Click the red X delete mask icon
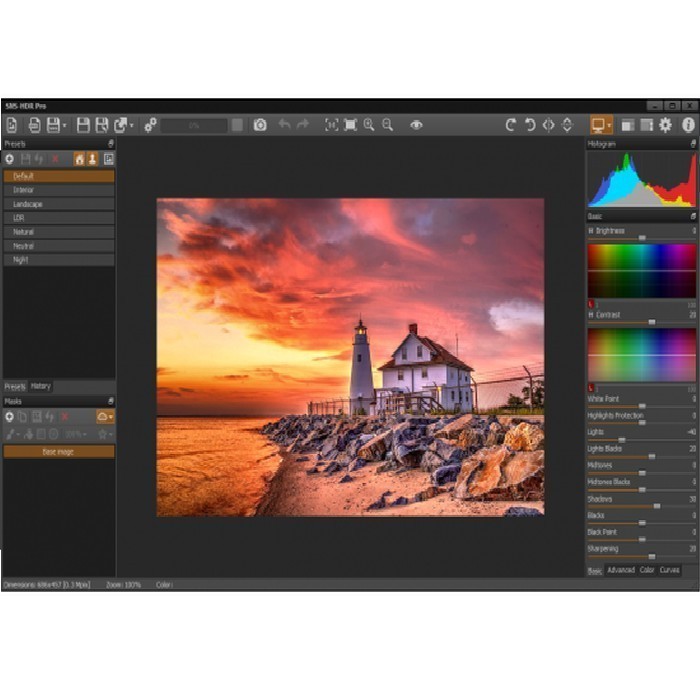The width and height of the screenshot is (700, 700). coord(65,417)
